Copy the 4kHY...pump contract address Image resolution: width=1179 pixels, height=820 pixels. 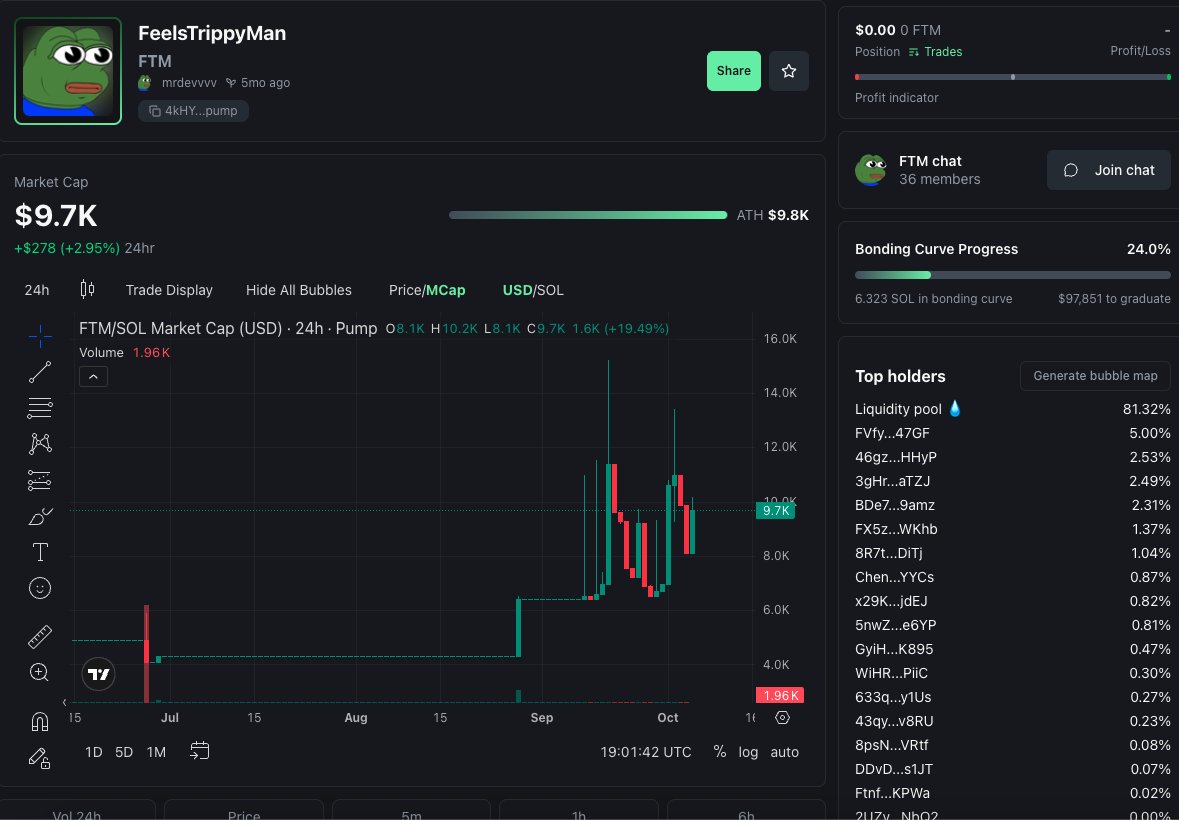(193, 110)
